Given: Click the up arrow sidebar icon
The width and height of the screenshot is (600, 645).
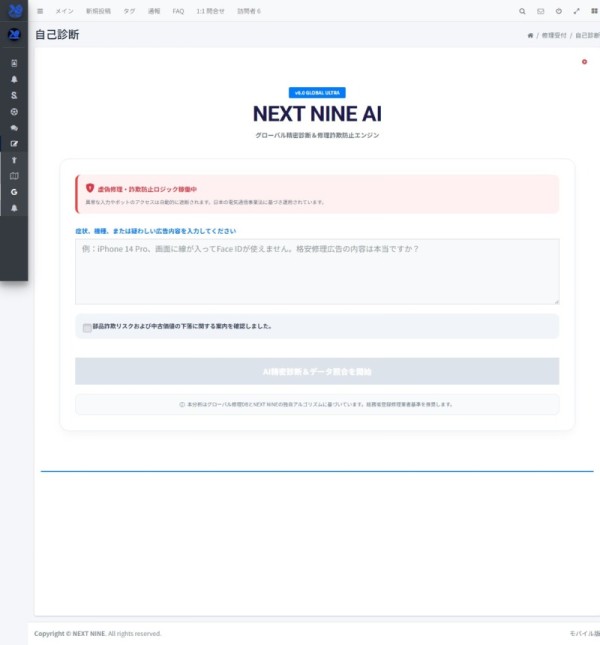Looking at the screenshot, I should pos(14,160).
